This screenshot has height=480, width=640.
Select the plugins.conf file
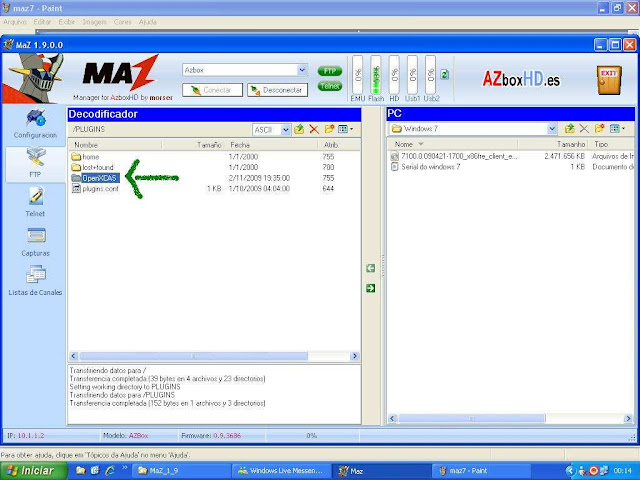95,189
